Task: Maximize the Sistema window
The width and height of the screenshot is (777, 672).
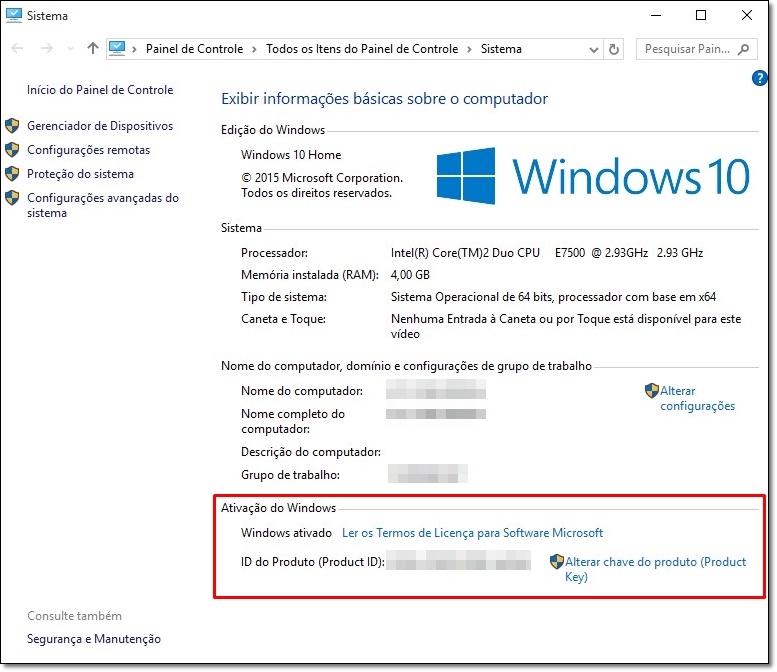Action: [701, 15]
